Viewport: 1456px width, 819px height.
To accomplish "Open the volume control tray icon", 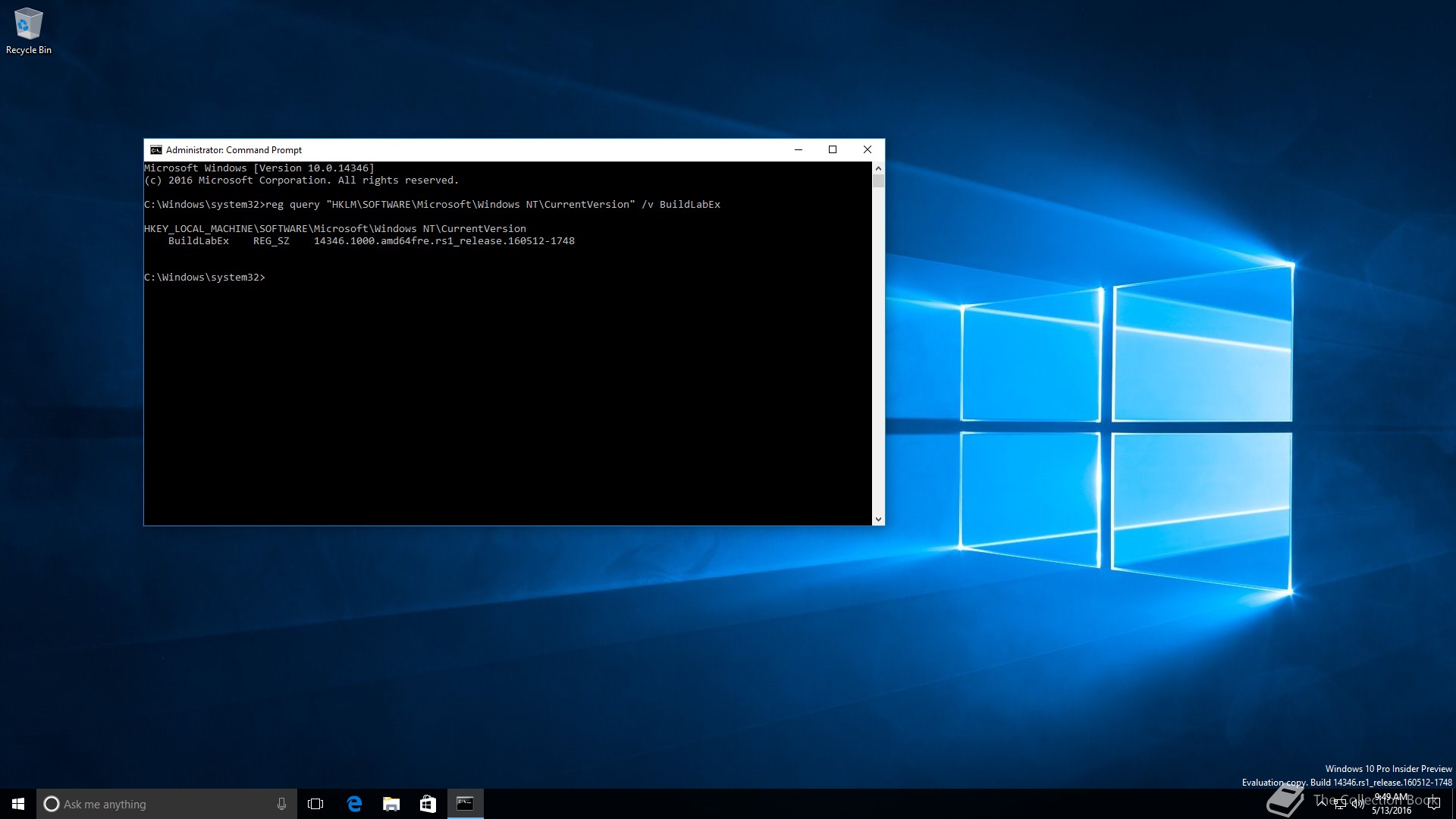I will [x=1357, y=804].
